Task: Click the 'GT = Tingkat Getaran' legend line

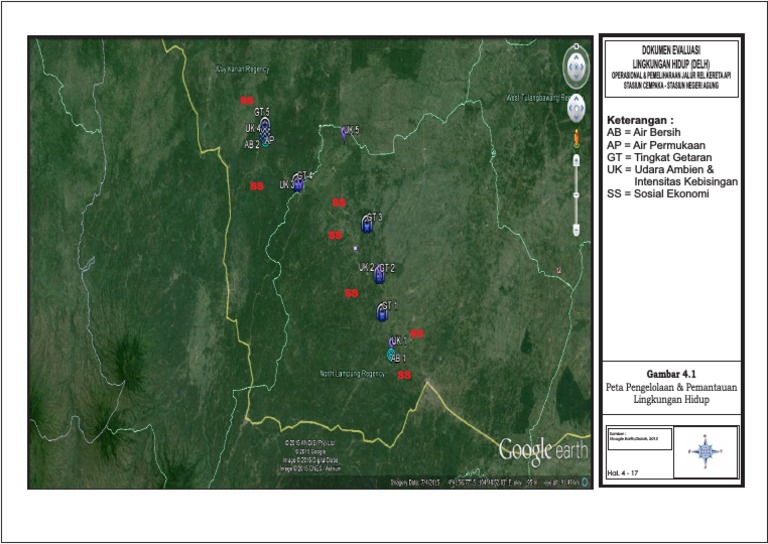Action: 659,158
